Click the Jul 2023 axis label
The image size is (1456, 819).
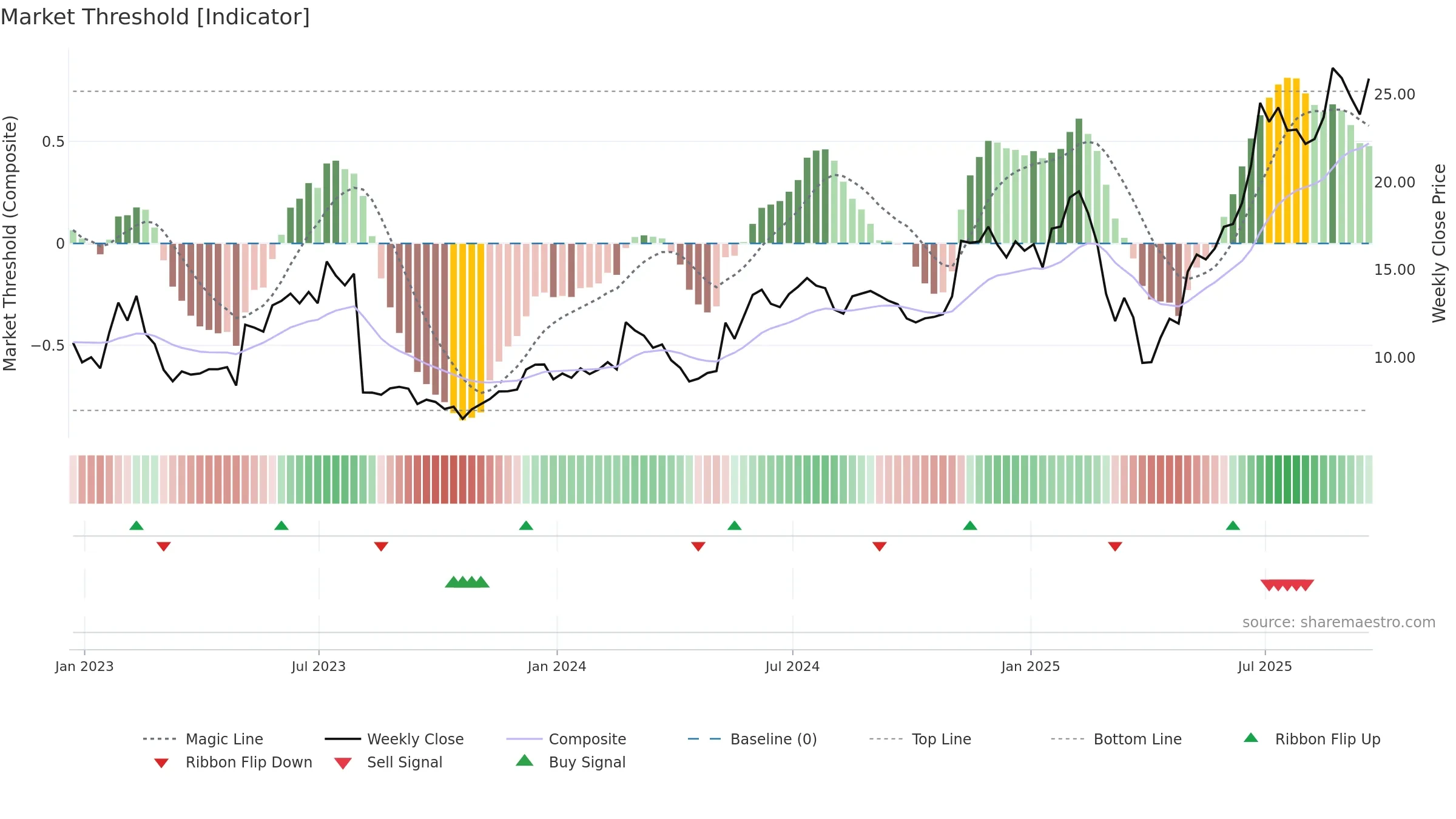(318, 666)
